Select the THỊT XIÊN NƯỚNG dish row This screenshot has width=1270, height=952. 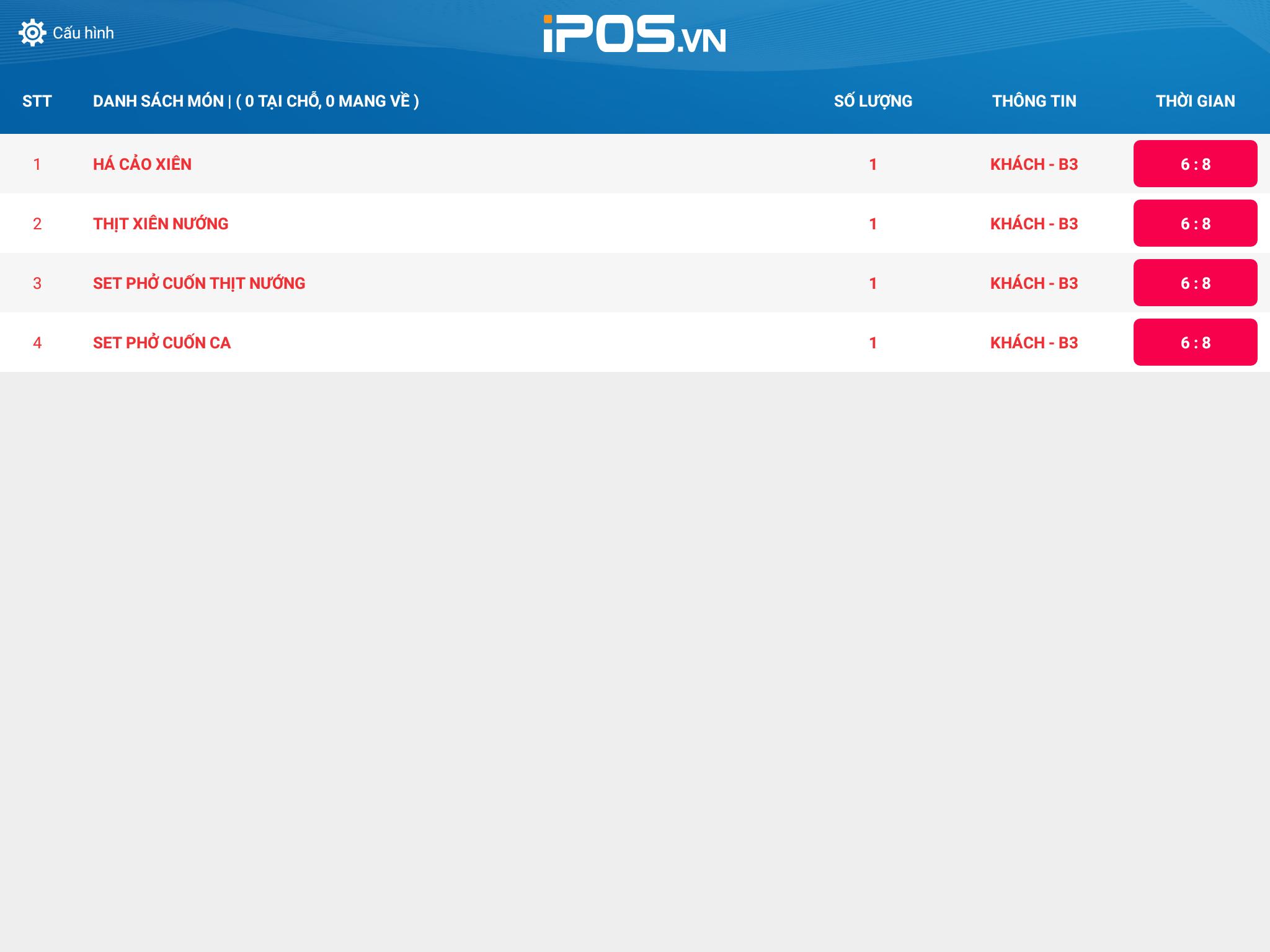[x=635, y=223]
